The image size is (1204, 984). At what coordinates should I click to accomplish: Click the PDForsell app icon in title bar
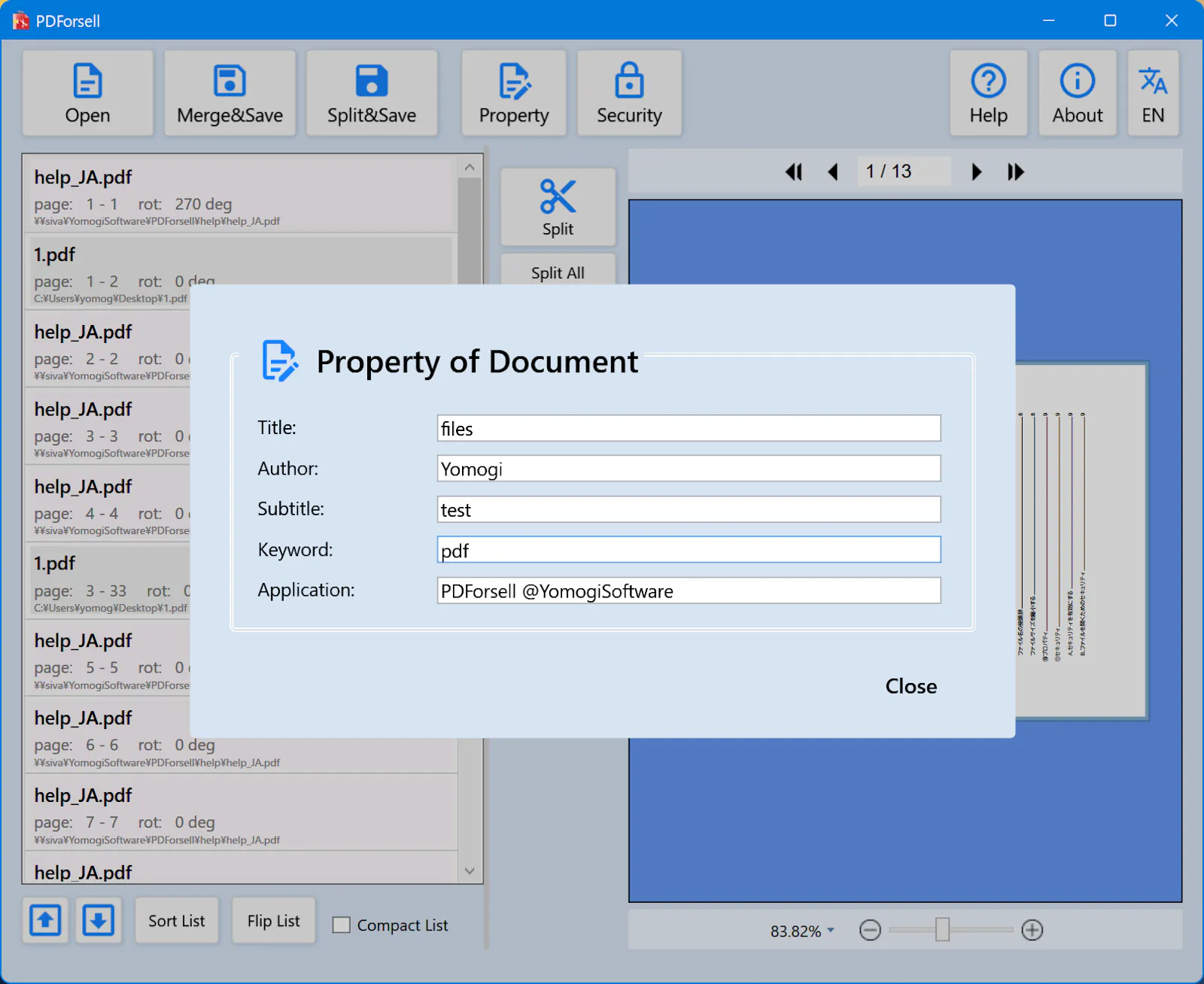pos(20,20)
